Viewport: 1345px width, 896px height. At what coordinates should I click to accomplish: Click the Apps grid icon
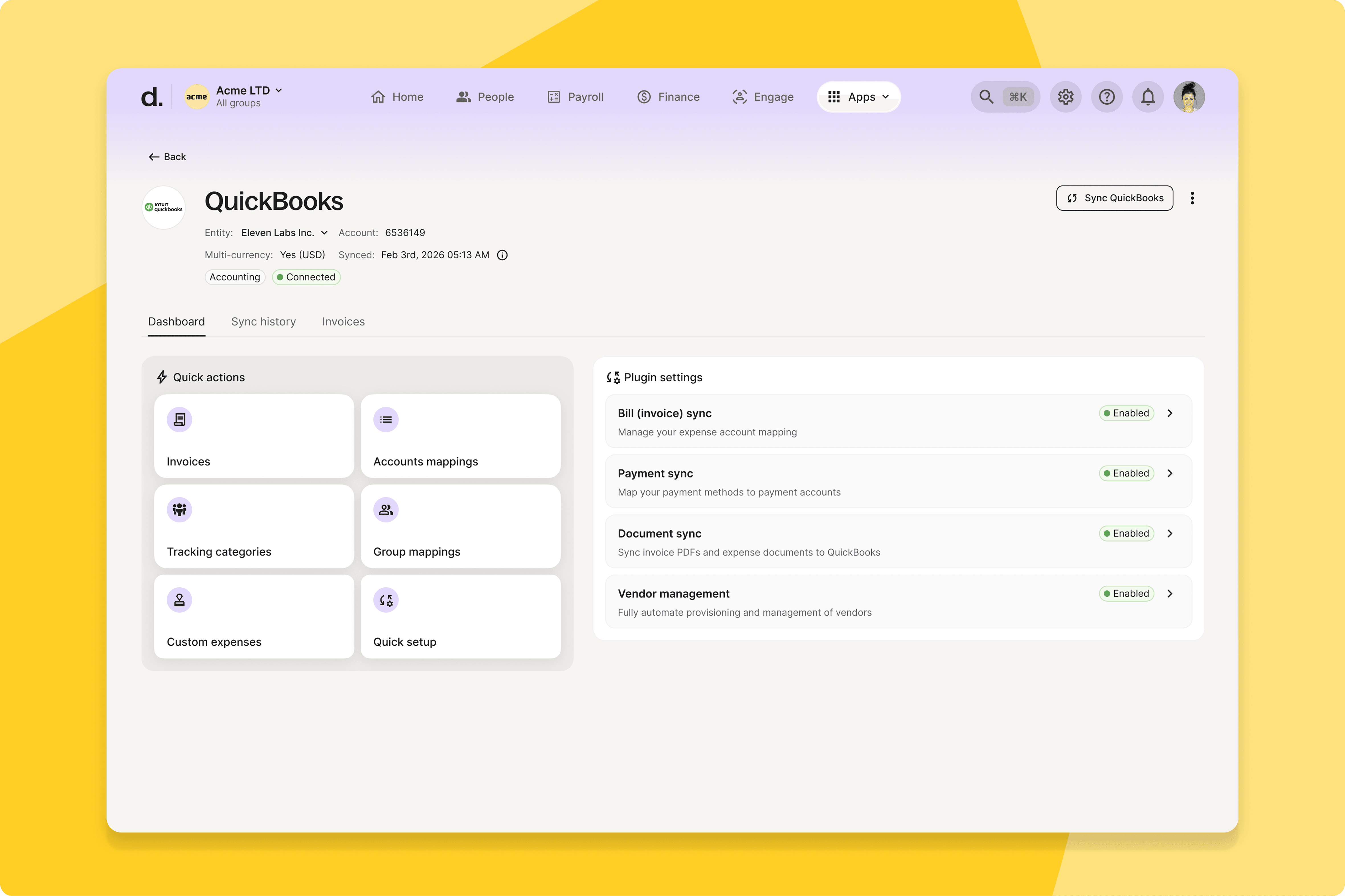click(x=834, y=97)
